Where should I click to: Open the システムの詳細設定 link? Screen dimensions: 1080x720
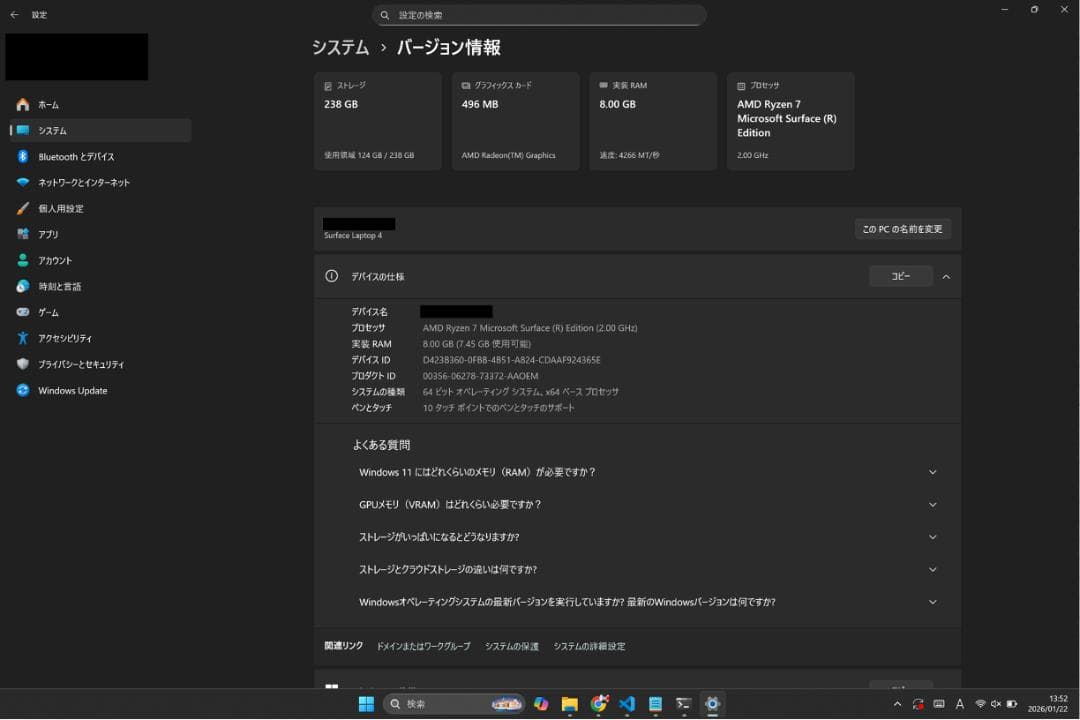coord(588,646)
